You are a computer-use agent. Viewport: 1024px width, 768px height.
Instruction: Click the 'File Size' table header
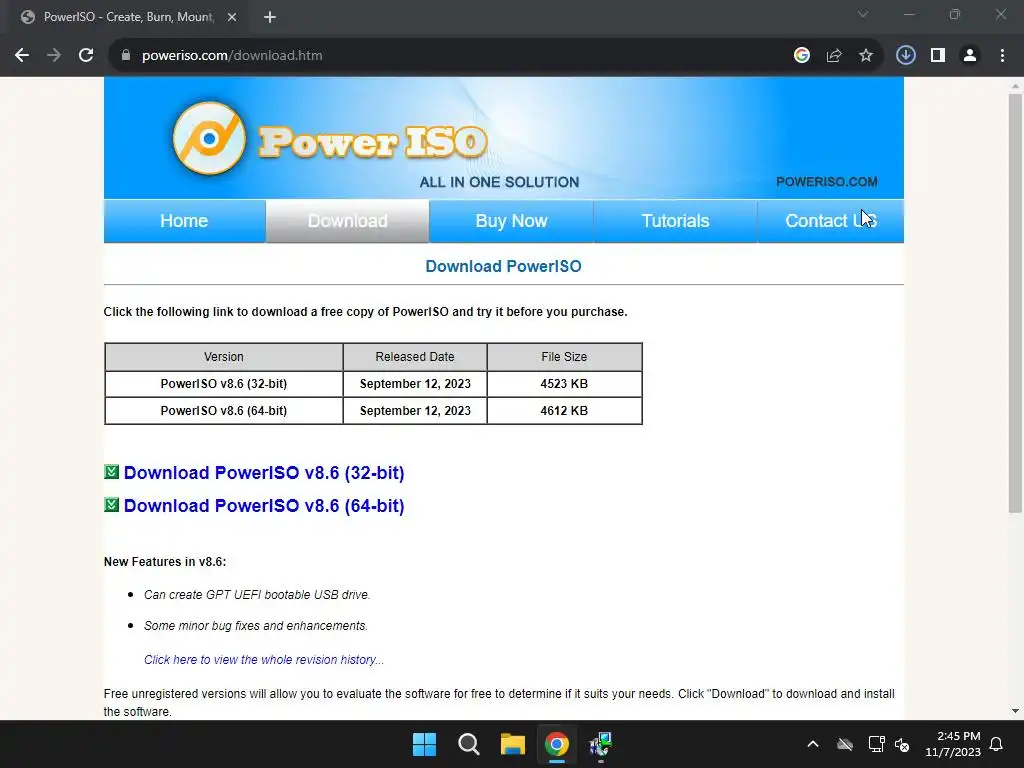click(x=564, y=357)
